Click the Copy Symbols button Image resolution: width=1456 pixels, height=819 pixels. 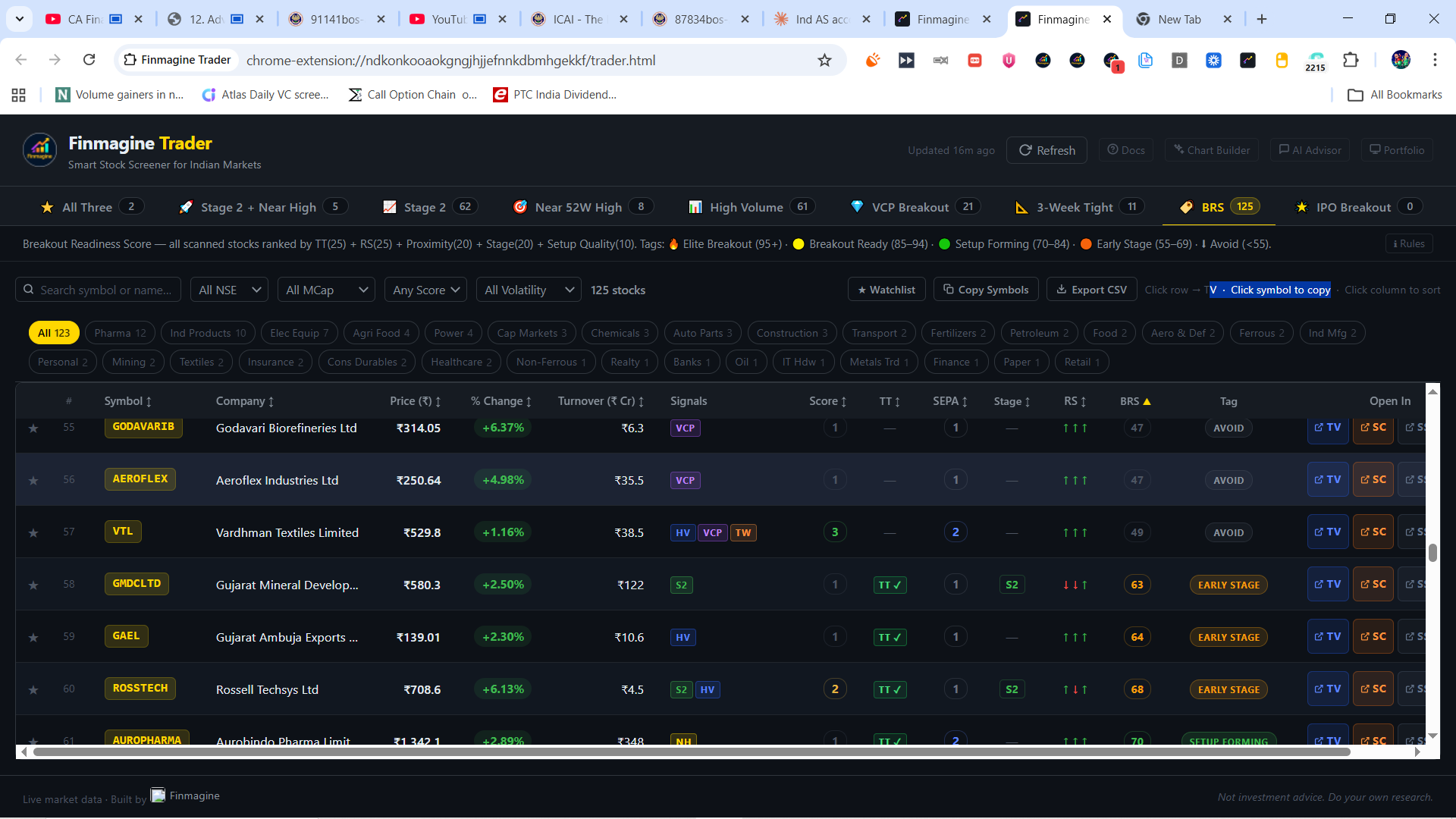tap(986, 290)
